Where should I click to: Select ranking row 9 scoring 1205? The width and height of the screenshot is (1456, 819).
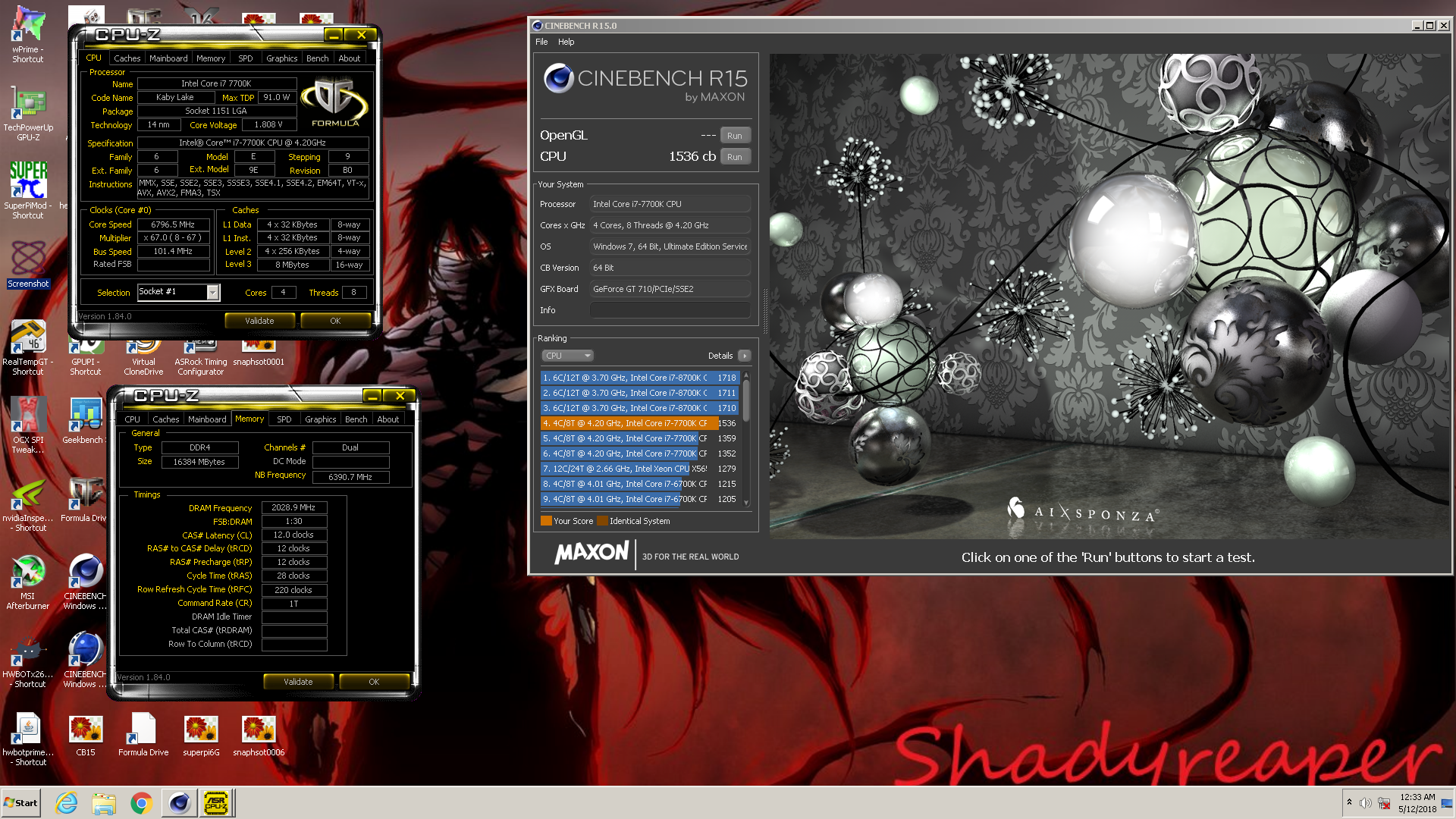click(639, 499)
